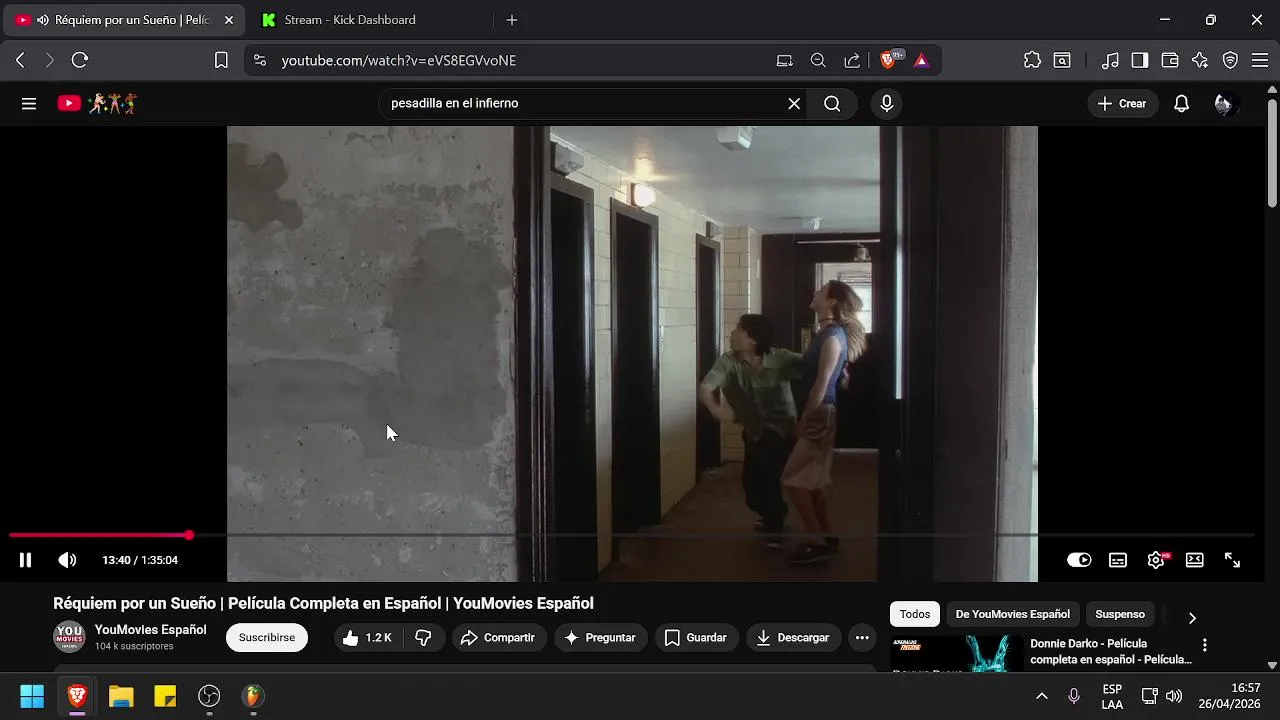Click the red playhead scrubber dot
1280x720 pixels.
tap(189, 535)
